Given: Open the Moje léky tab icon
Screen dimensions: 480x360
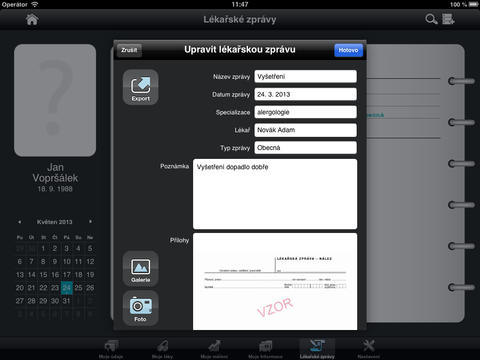Looking at the screenshot, I should tap(162, 348).
